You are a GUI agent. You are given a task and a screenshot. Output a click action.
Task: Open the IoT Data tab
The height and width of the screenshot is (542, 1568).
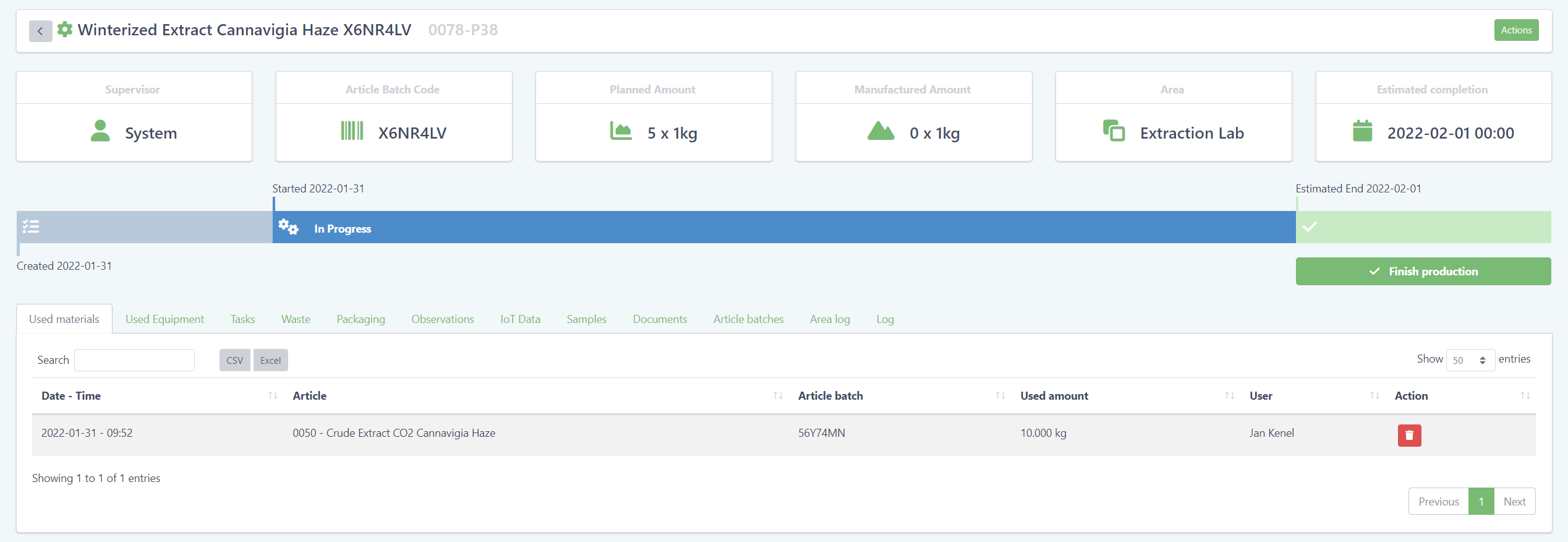[520, 319]
